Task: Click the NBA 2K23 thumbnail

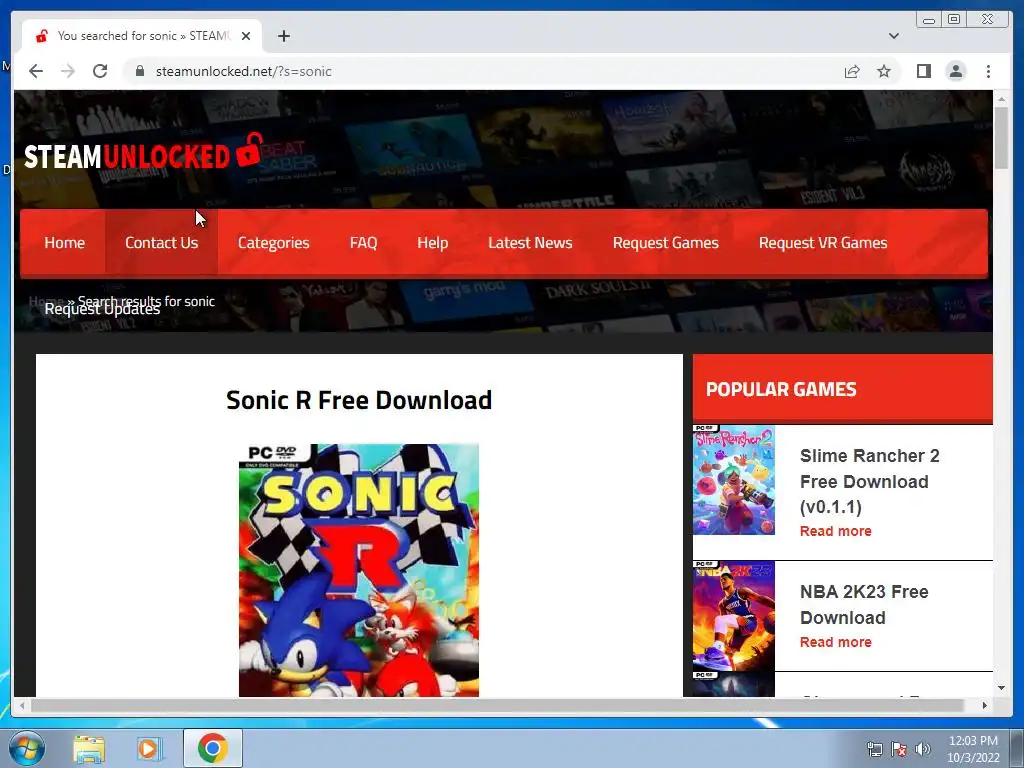Action: [x=733, y=616]
